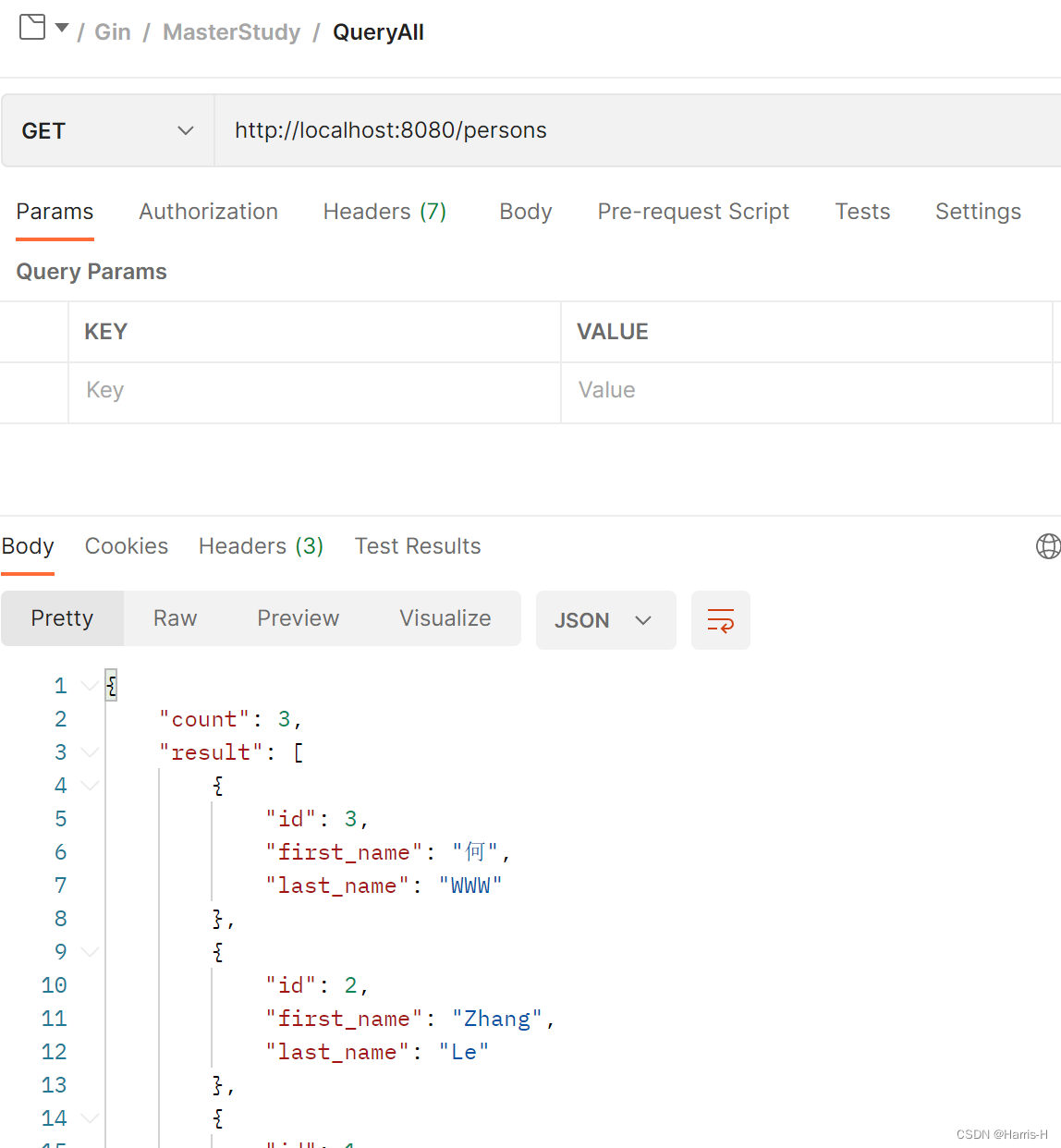This screenshot has width=1061, height=1148.
Task: Toggle the wrap lines icon button
Action: pos(720,620)
